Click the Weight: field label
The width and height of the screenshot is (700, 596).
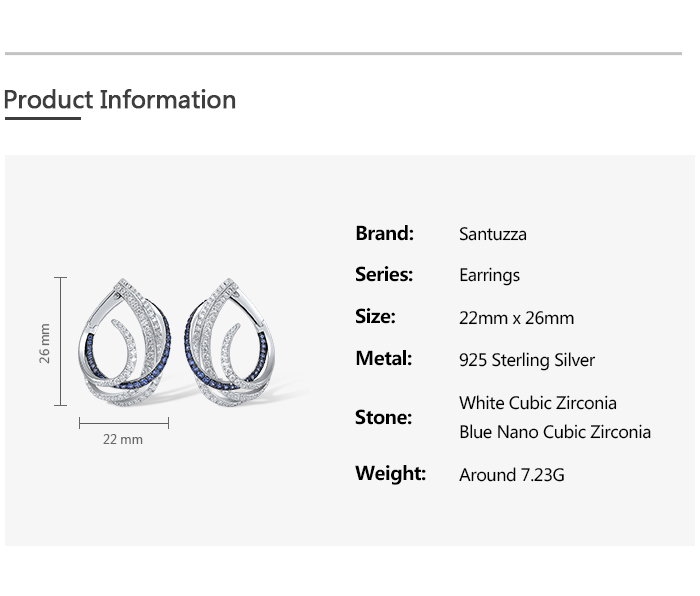[x=390, y=474]
